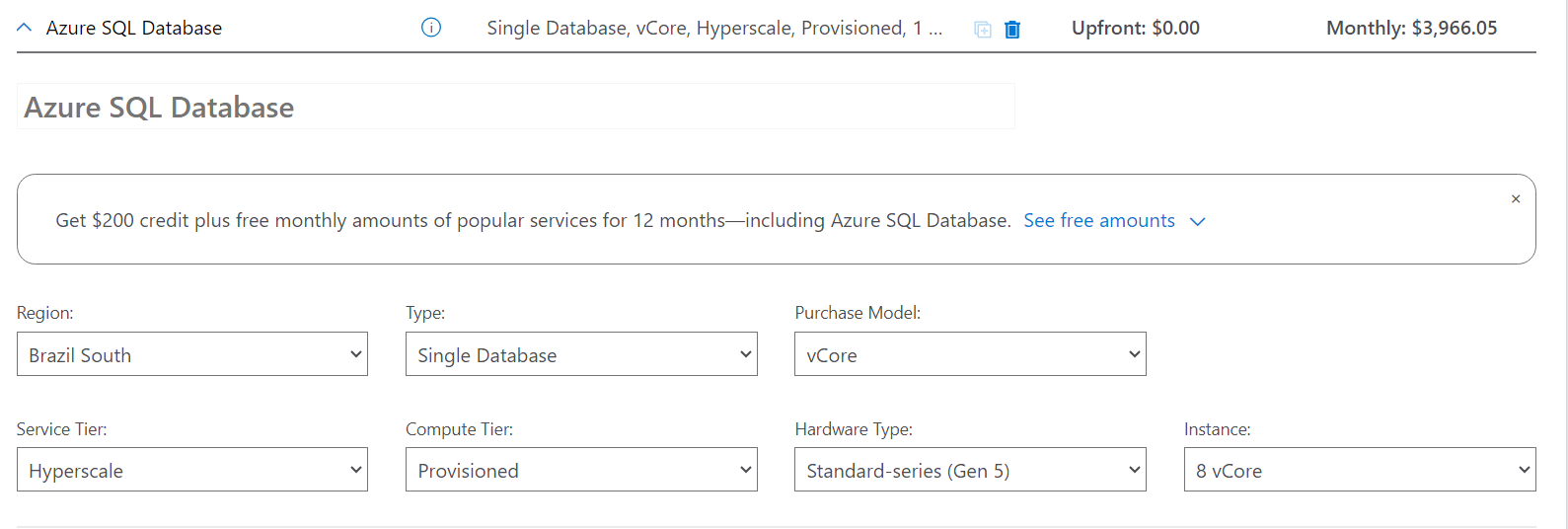Click the $200 credit promotional message text
This screenshot has height=529, width=1568.
533,221
